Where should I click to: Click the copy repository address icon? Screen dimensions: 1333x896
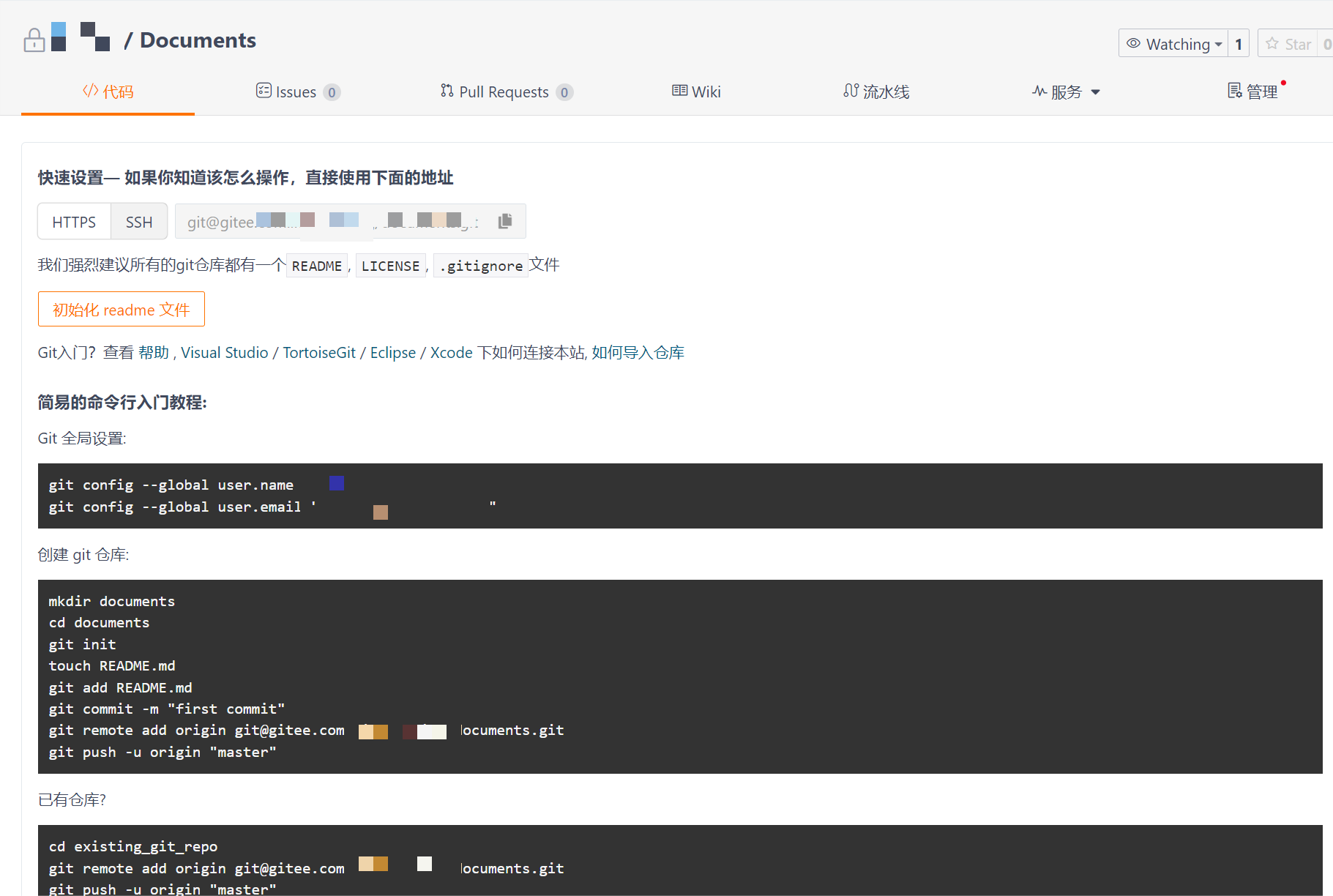(x=505, y=221)
